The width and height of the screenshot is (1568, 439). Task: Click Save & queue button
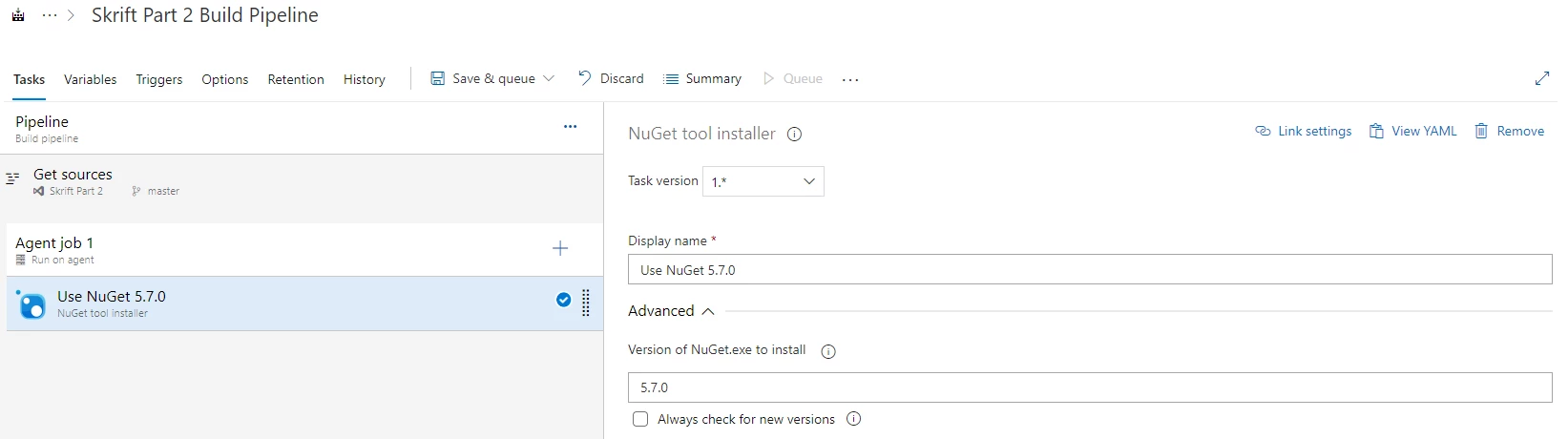click(x=483, y=78)
